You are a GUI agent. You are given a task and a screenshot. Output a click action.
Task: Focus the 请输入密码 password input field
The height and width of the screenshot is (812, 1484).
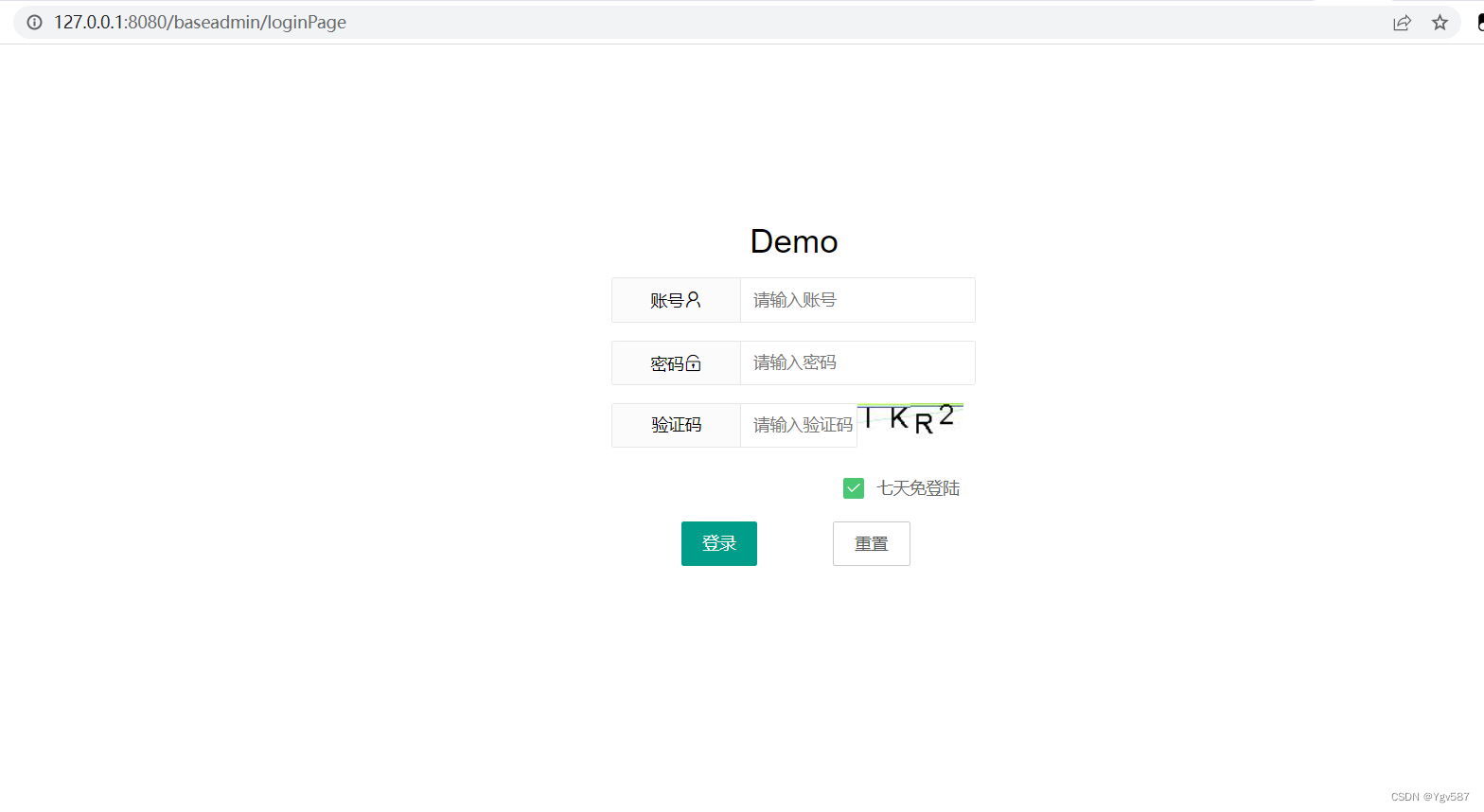[x=857, y=362]
